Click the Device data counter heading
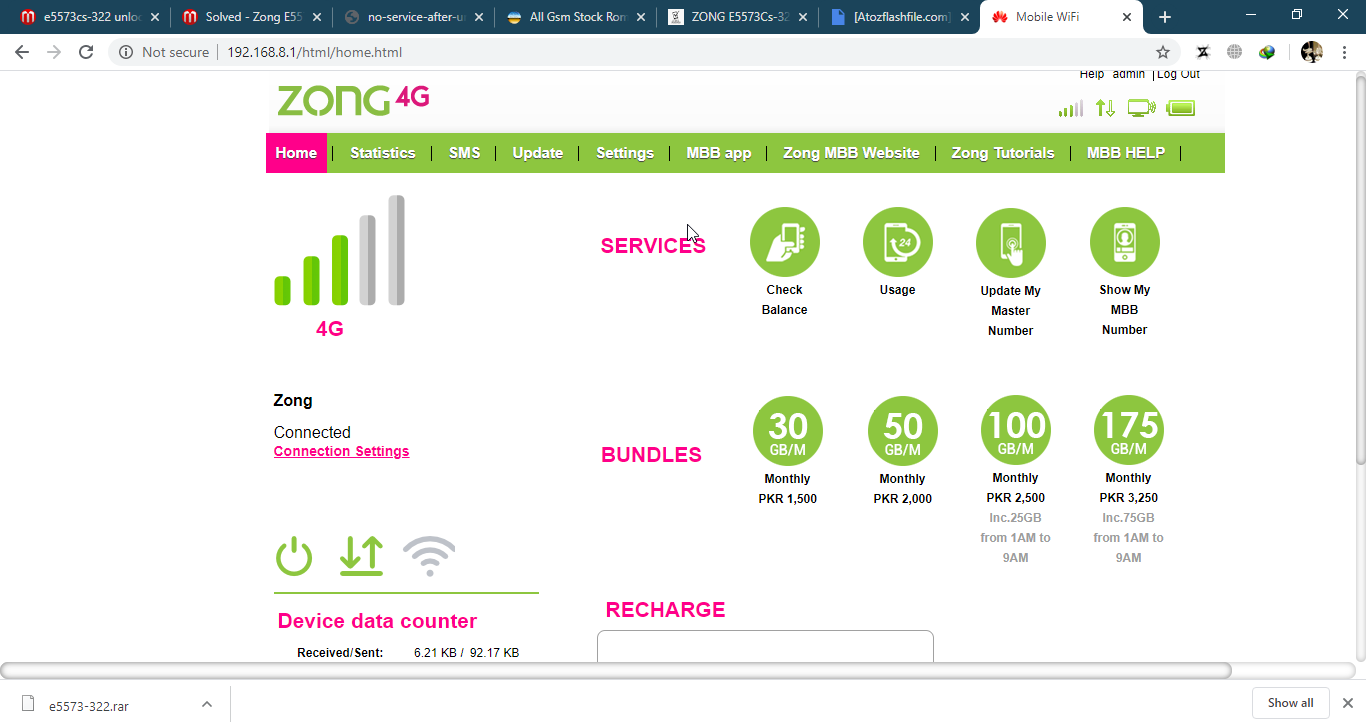The width and height of the screenshot is (1366, 728). point(377,621)
